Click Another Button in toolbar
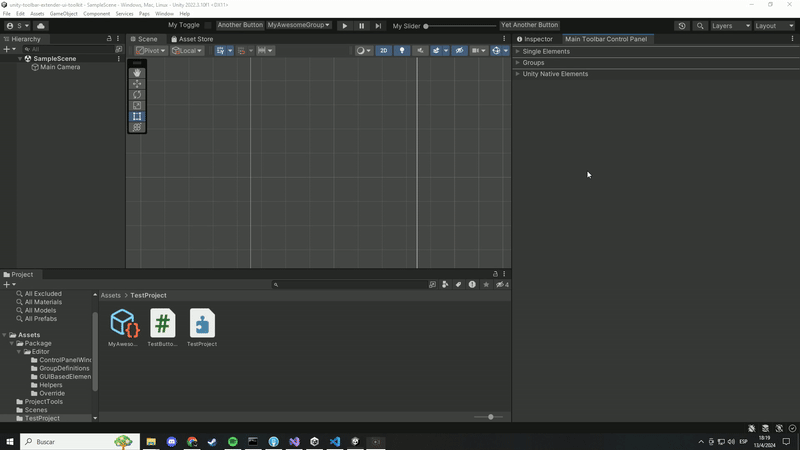Image resolution: width=800 pixels, height=450 pixels. point(240,25)
